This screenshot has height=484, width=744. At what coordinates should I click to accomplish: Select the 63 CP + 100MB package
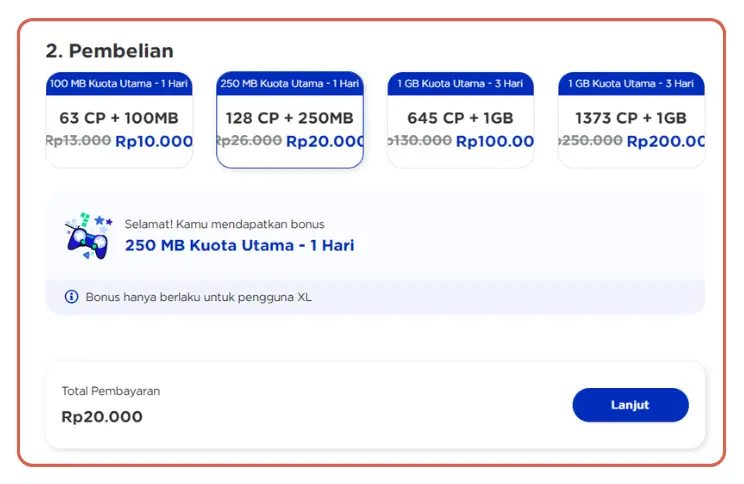[x=119, y=118]
